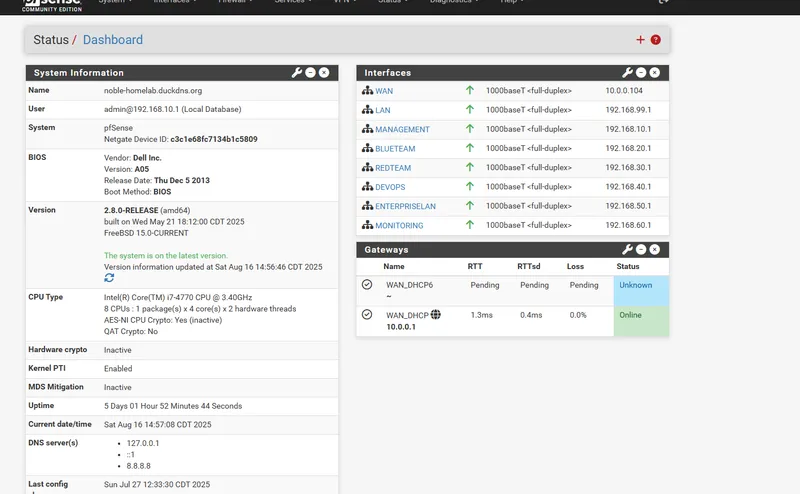Close the Interfaces widget

[x=655, y=72]
